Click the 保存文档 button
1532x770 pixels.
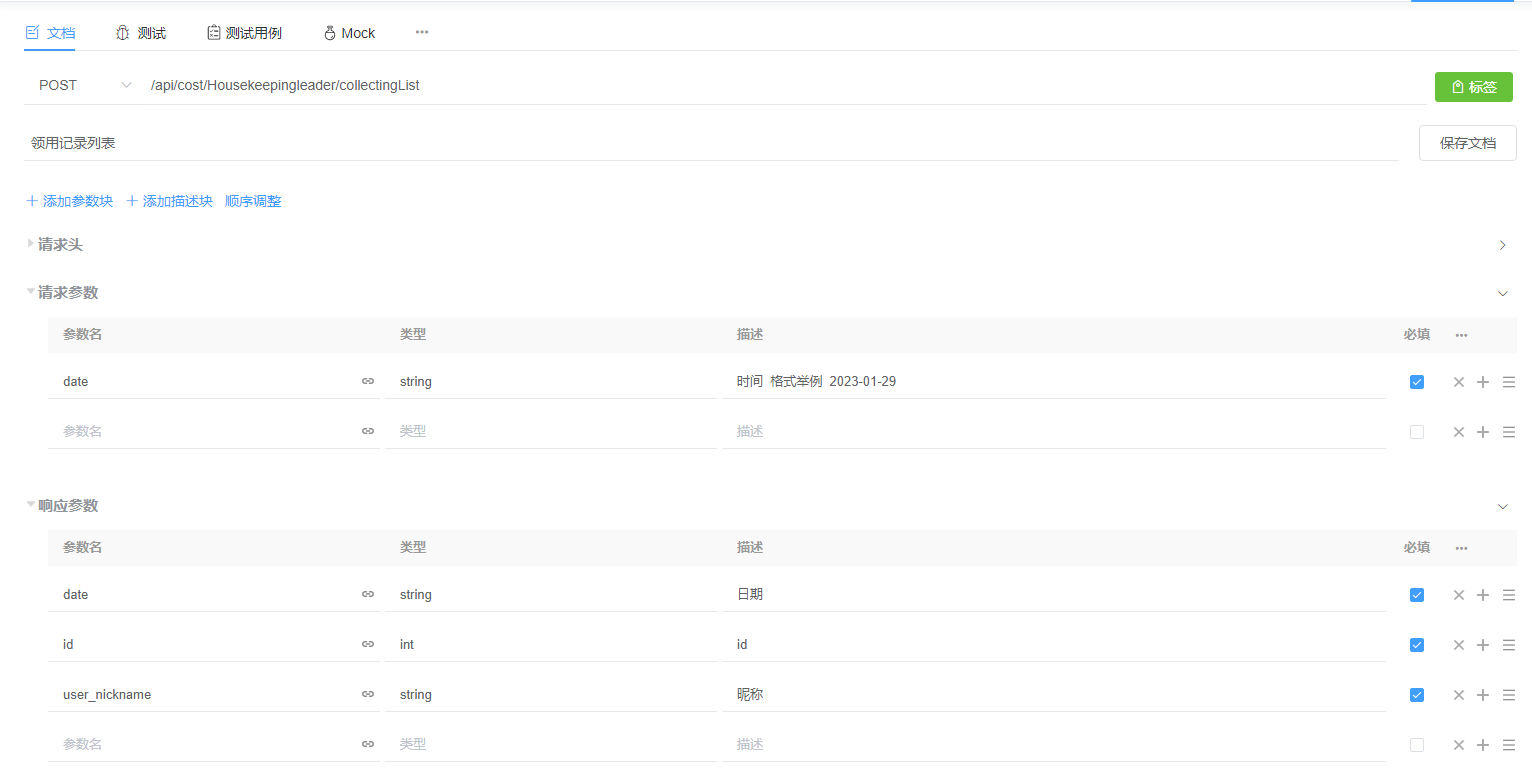click(x=1467, y=143)
